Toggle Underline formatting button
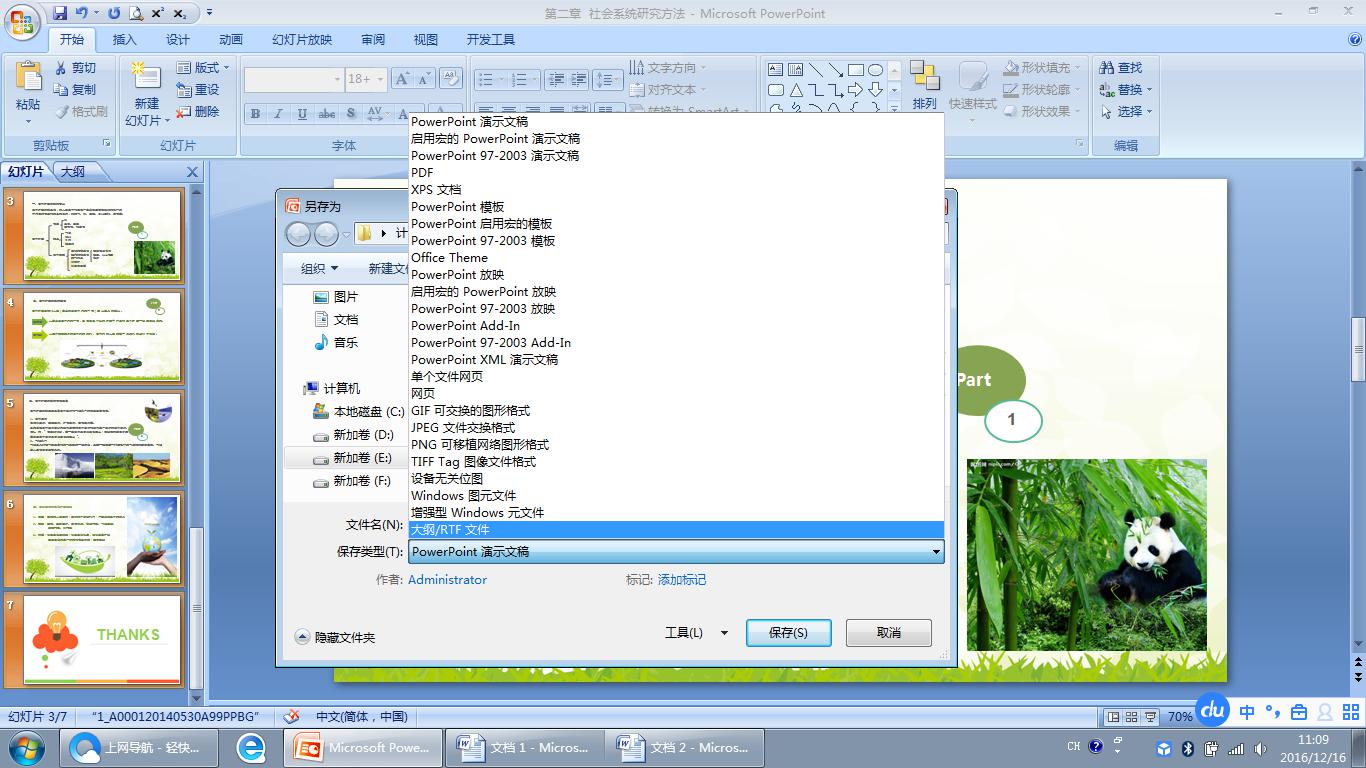Viewport: 1366px width, 768px height. coord(302,113)
